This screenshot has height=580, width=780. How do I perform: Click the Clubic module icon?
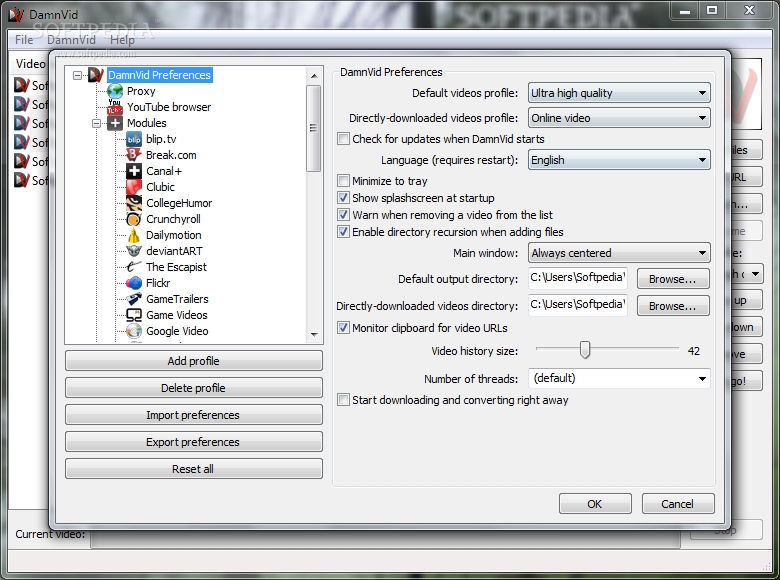(x=134, y=187)
